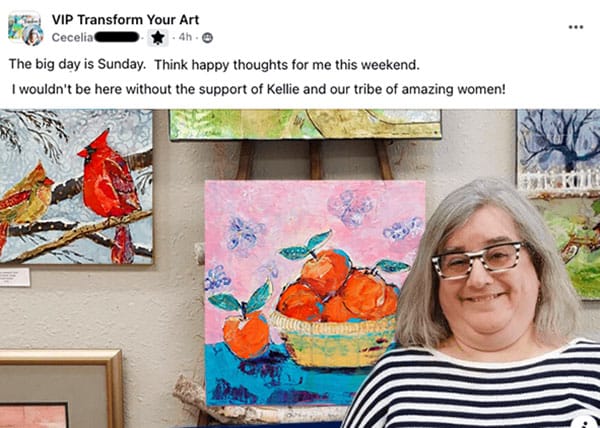Screen dimensions: 600x428
Task: Click the 4h post timestamp
Action: pyautogui.click(x=185, y=37)
